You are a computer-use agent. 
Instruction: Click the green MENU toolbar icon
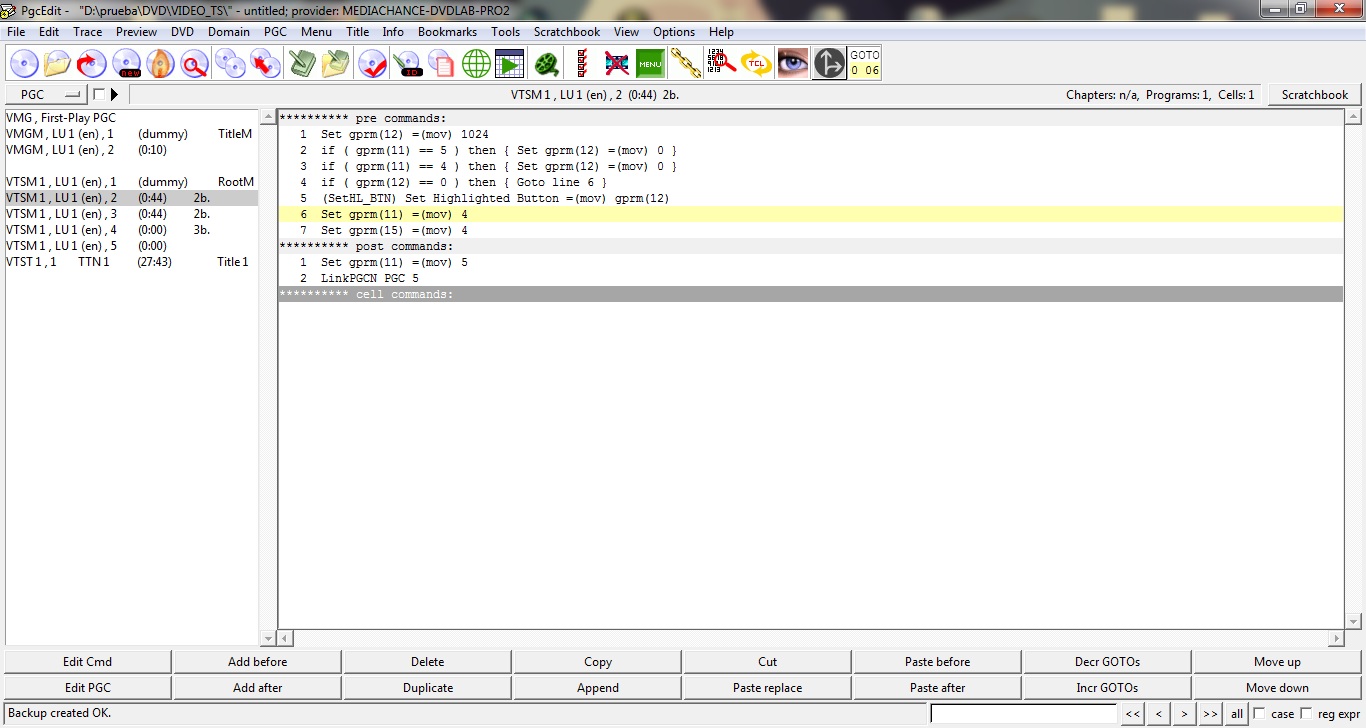(650, 64)
